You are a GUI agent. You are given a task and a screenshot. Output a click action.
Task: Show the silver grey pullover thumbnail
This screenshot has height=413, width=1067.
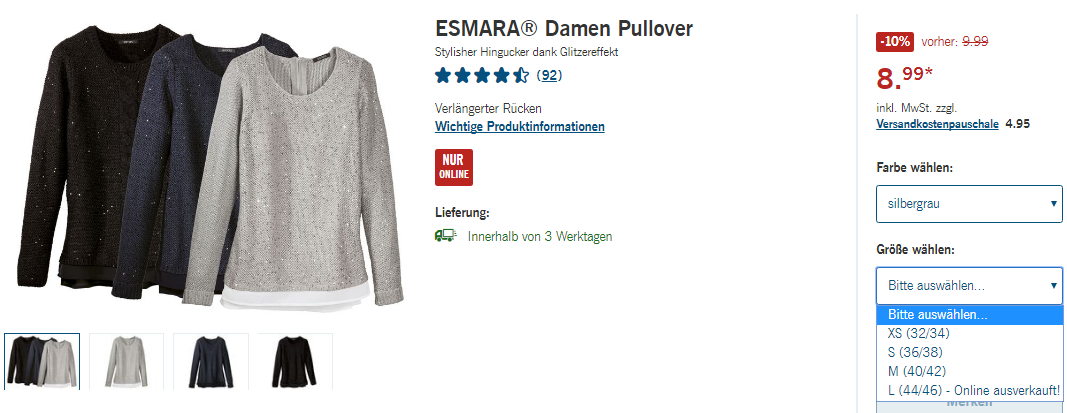pos(127,361)
